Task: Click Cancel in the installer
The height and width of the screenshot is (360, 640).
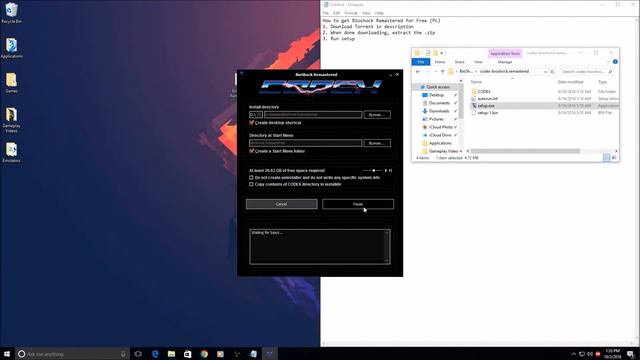Action: (x=282, y=204)
